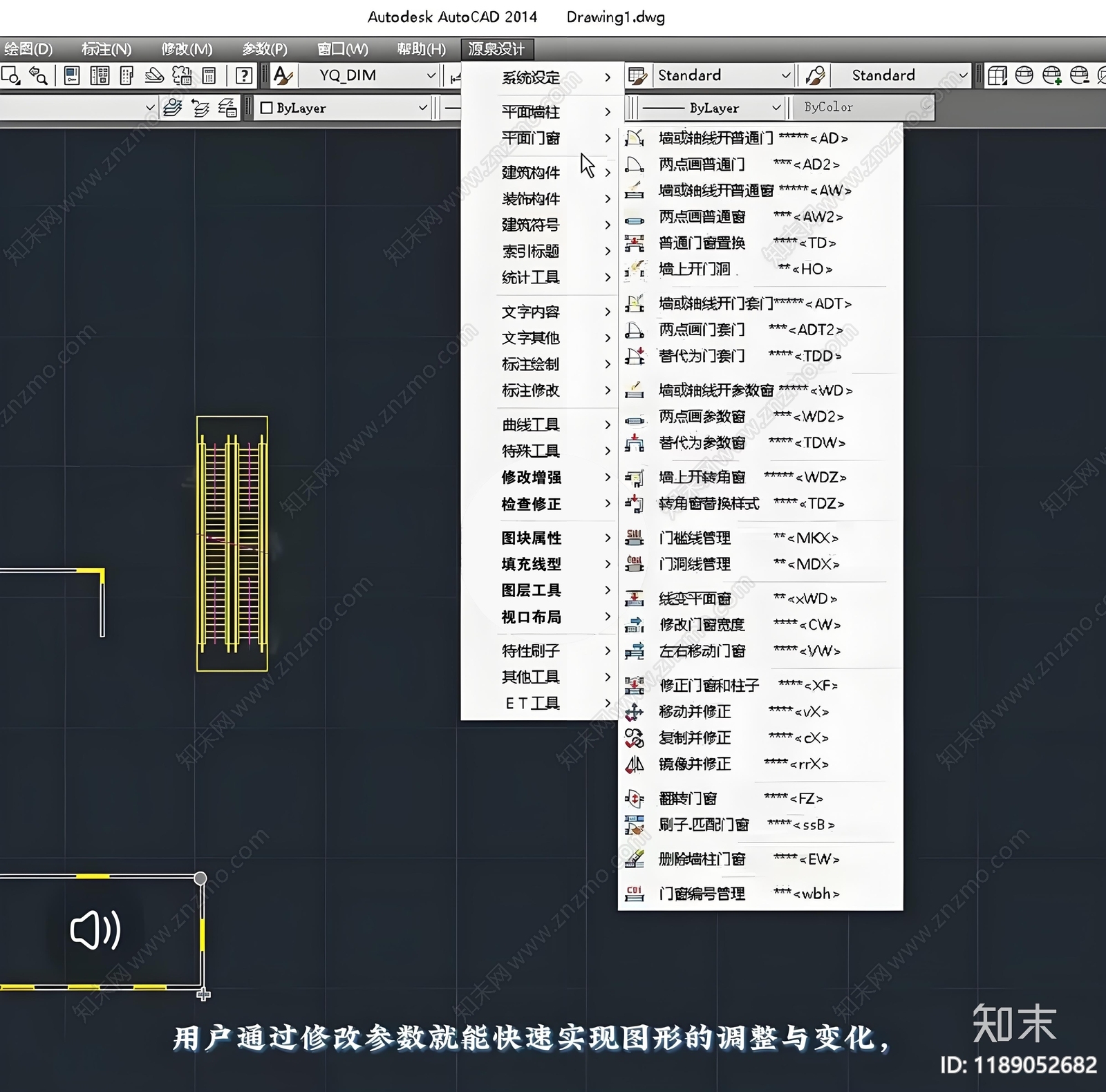Image resolution: width=1106 pixels, height=1092 pixels.
Task: Click the 左右移动门窗 <VW> entry
Action: (760, 651)
